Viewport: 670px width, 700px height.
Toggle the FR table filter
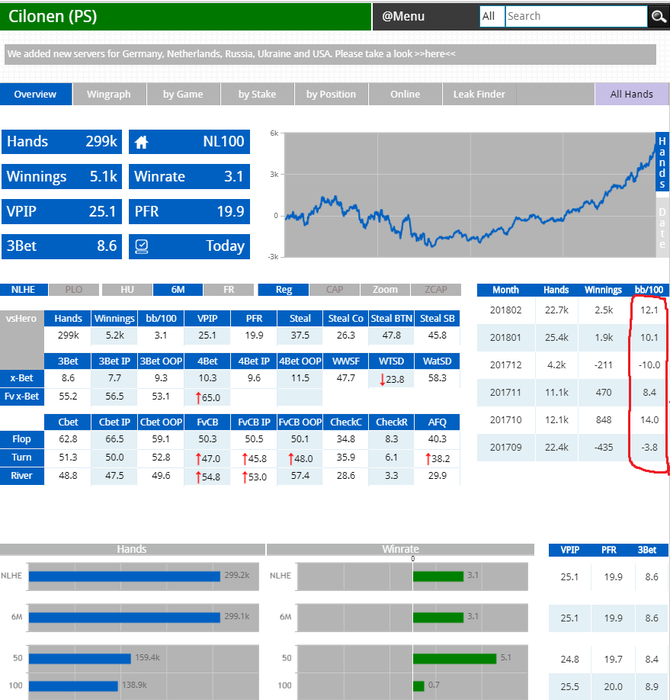pos(229,290)
